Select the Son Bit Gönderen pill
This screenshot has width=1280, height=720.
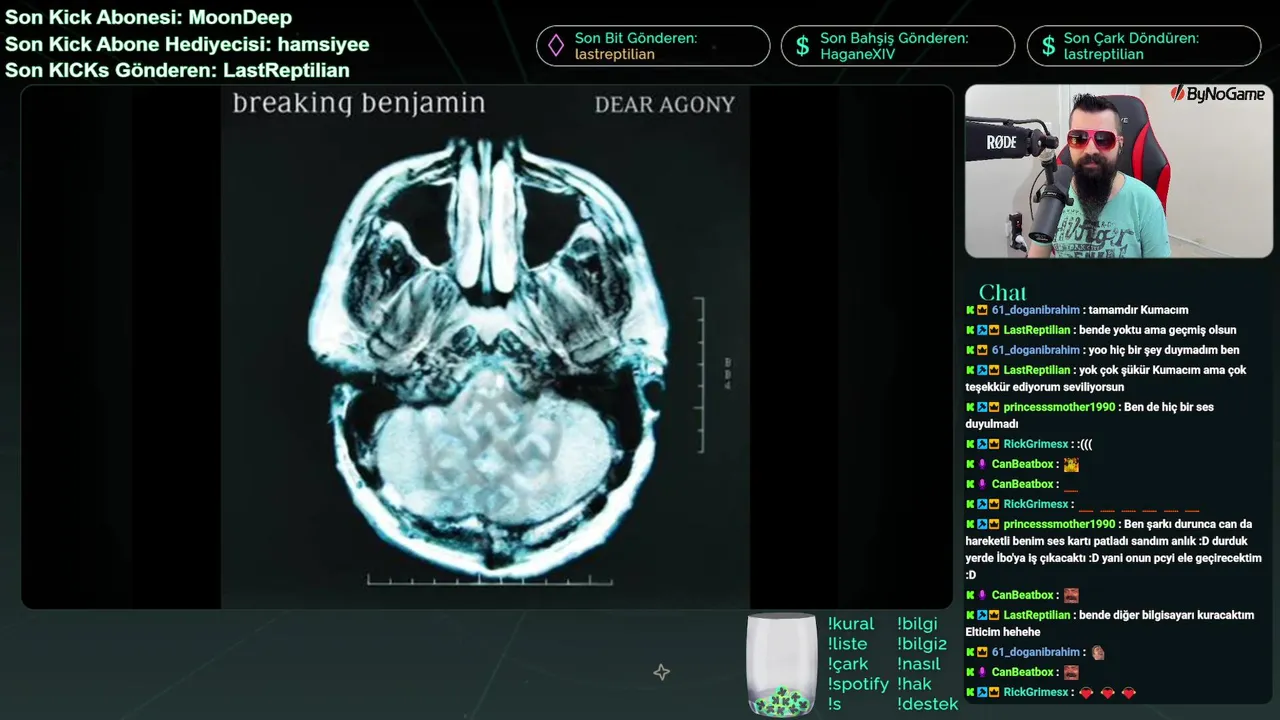coord(653,46)
